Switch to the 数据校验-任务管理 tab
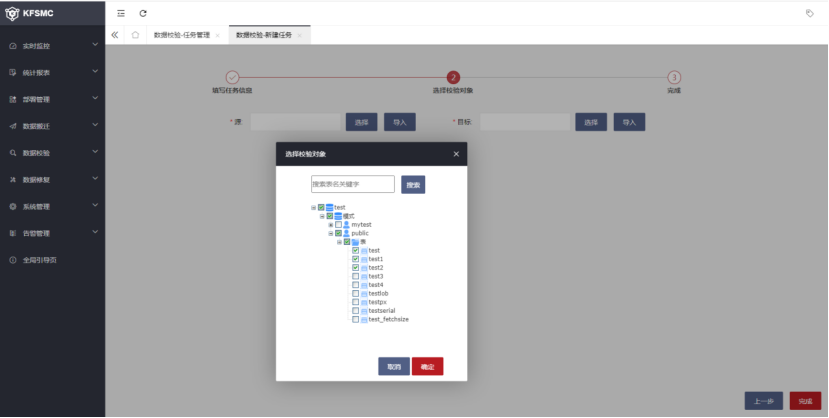The height and width of the screenshot is (418, 829). (x=182, y=35)
